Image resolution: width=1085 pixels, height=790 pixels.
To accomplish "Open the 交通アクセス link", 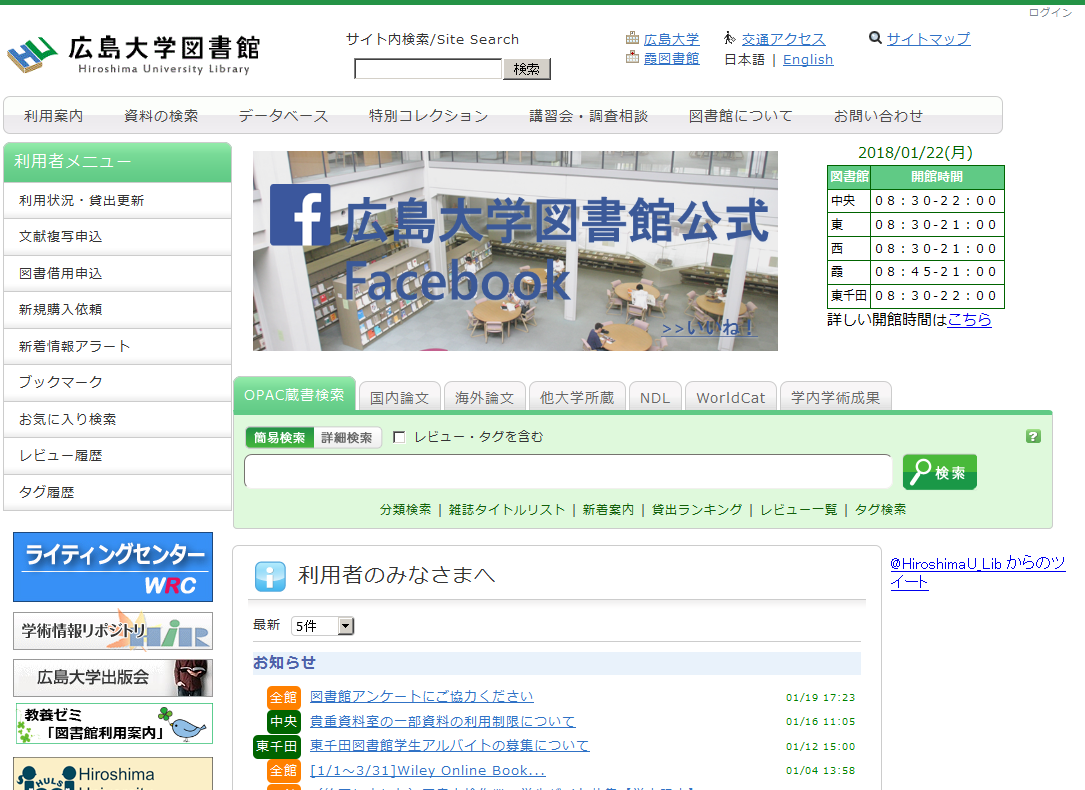I will pyautogui.click(x=783, y=39).
